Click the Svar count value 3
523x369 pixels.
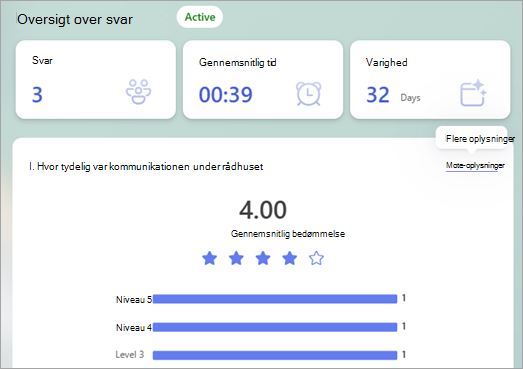click(x=37, y=95)
